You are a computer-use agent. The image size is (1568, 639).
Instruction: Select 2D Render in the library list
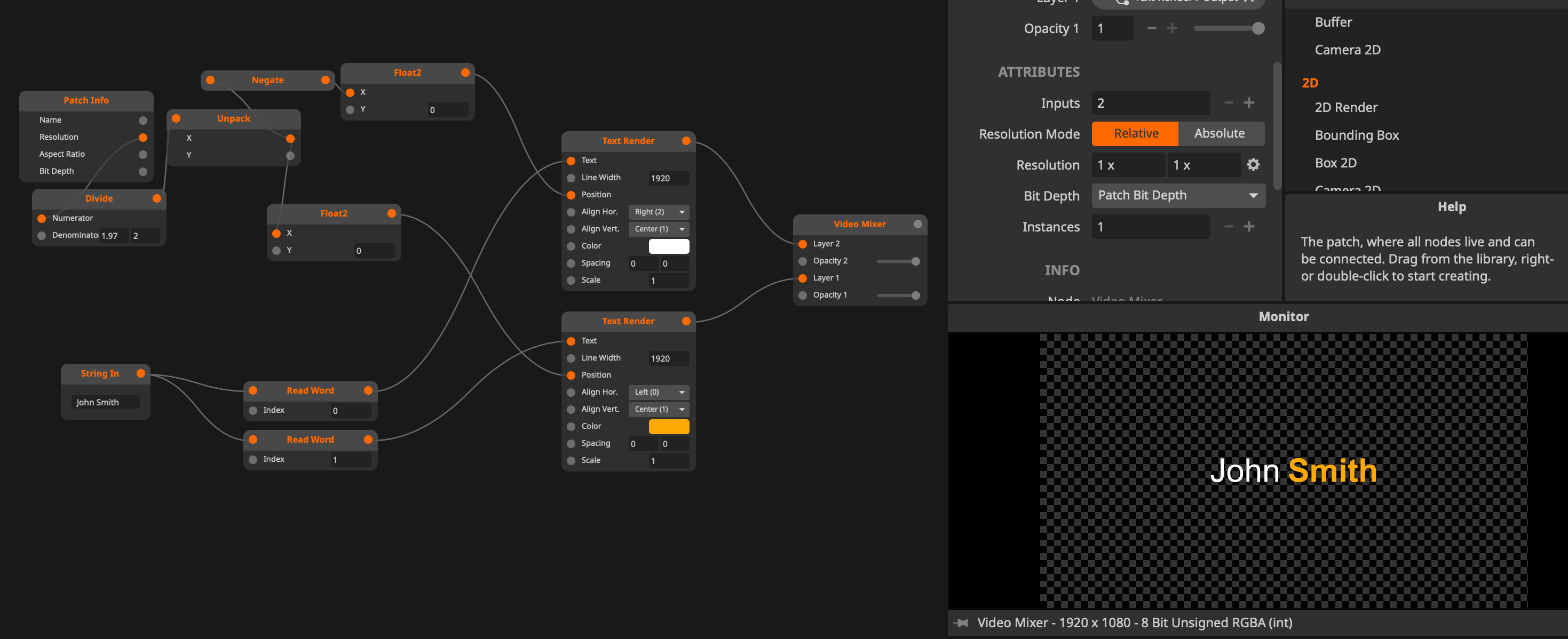1345,107
